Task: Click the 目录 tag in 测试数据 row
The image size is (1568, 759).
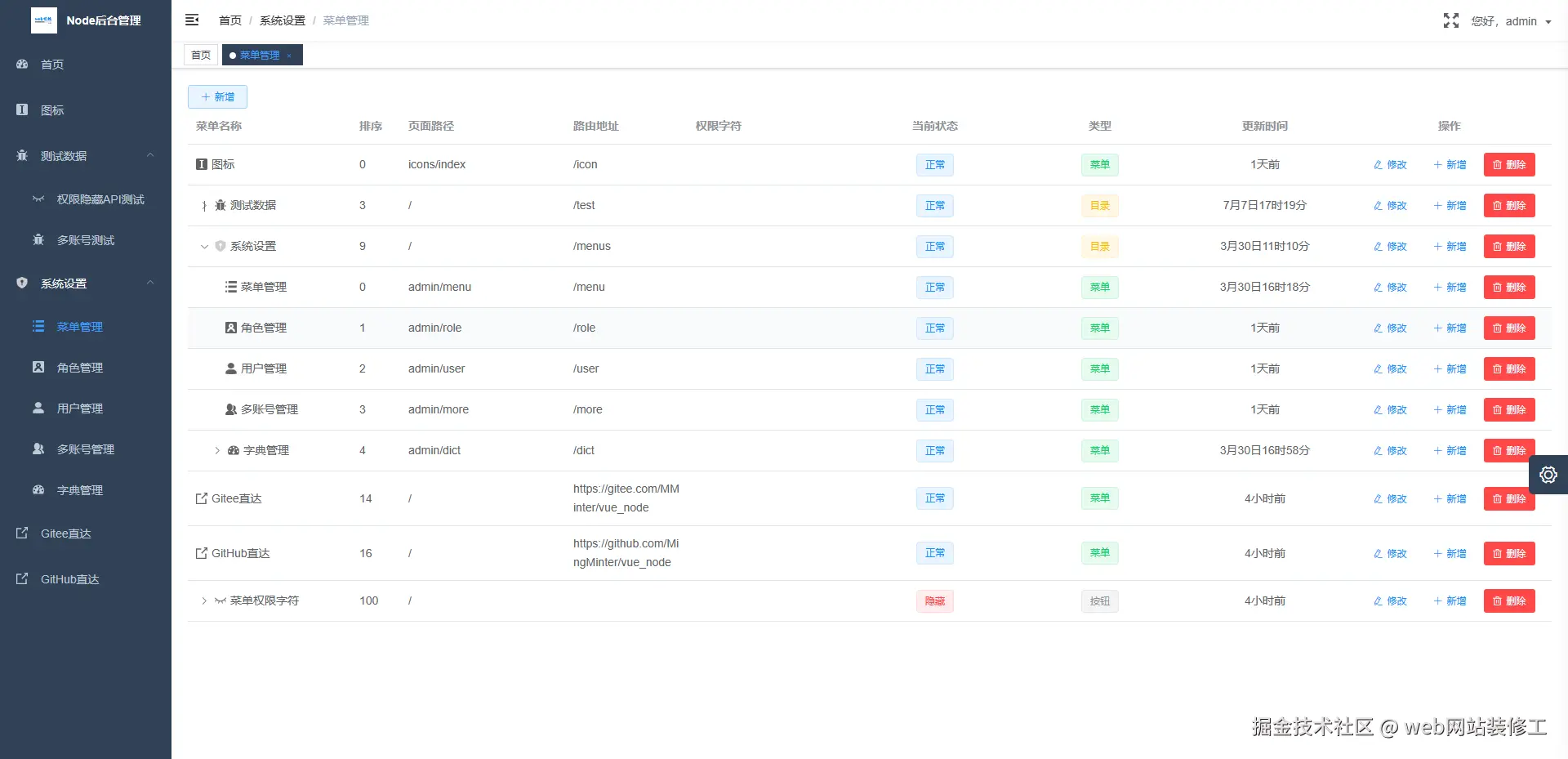Action: [x=1099, y=206]
